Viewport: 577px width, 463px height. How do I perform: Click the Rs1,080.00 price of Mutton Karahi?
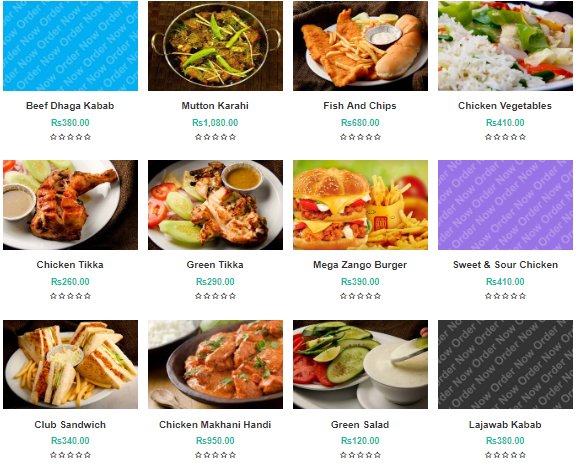[215, 123]
